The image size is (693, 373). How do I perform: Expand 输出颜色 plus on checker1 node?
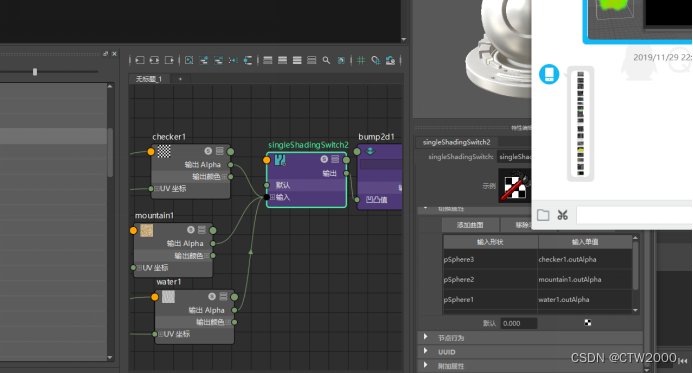tap(225, 177)
